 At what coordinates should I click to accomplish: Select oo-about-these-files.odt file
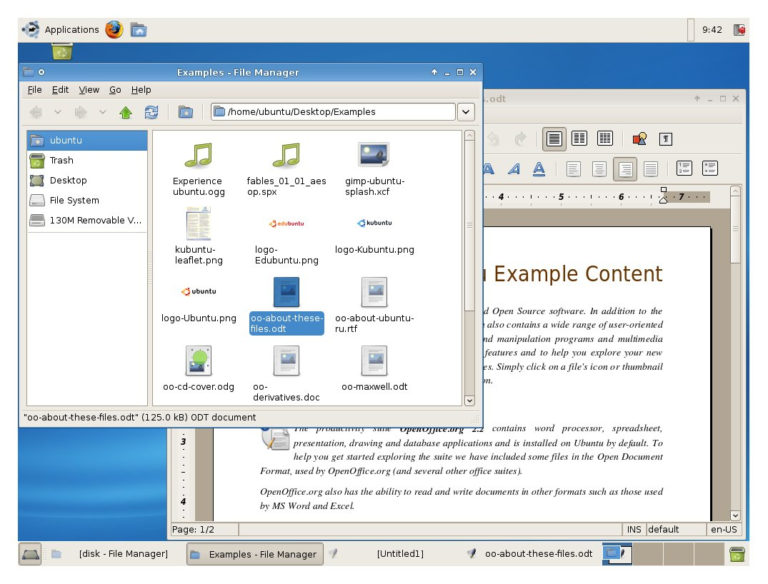[x=287, y=306]
